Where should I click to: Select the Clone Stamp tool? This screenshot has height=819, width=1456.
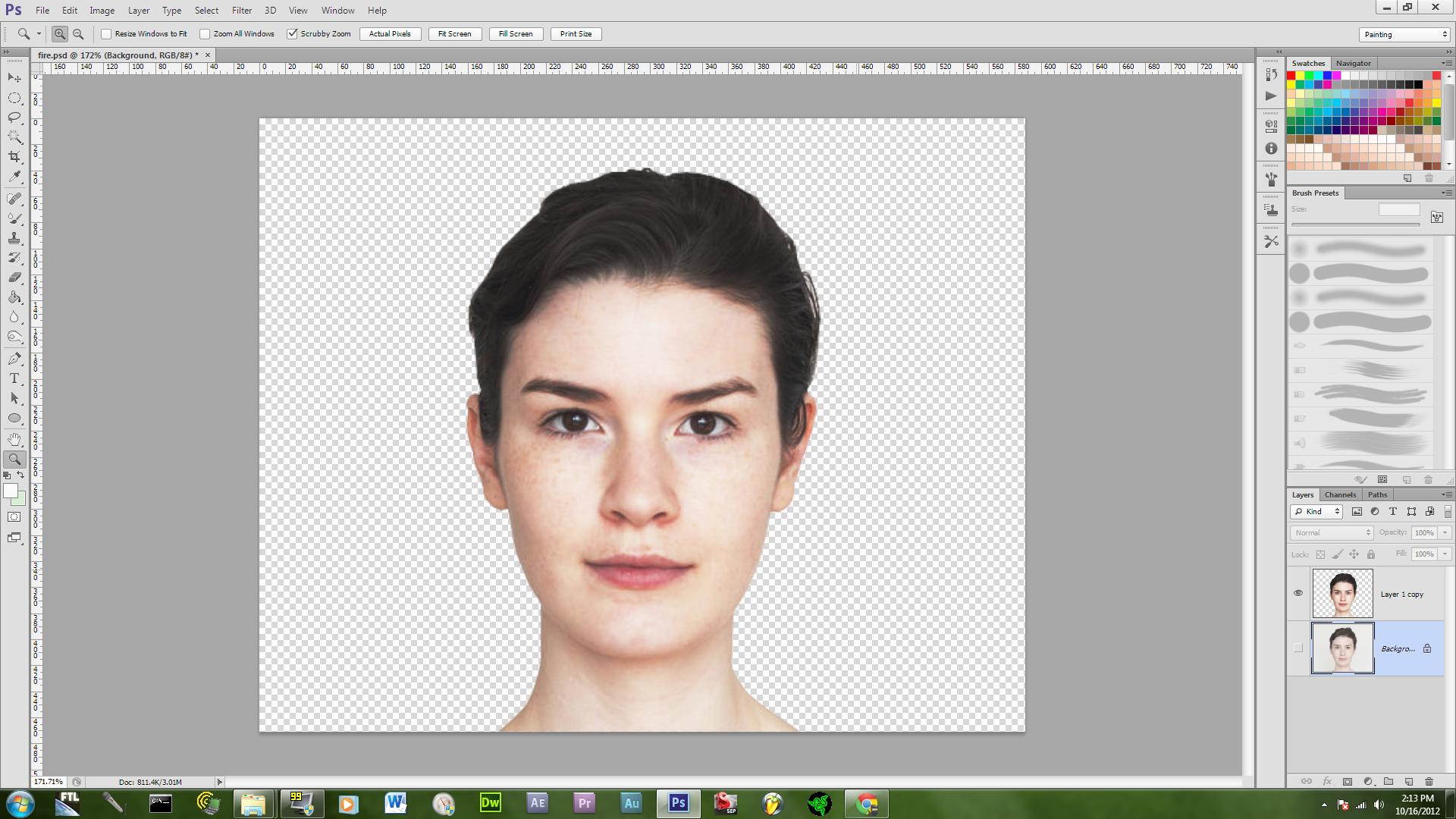(x=14, y=238)
